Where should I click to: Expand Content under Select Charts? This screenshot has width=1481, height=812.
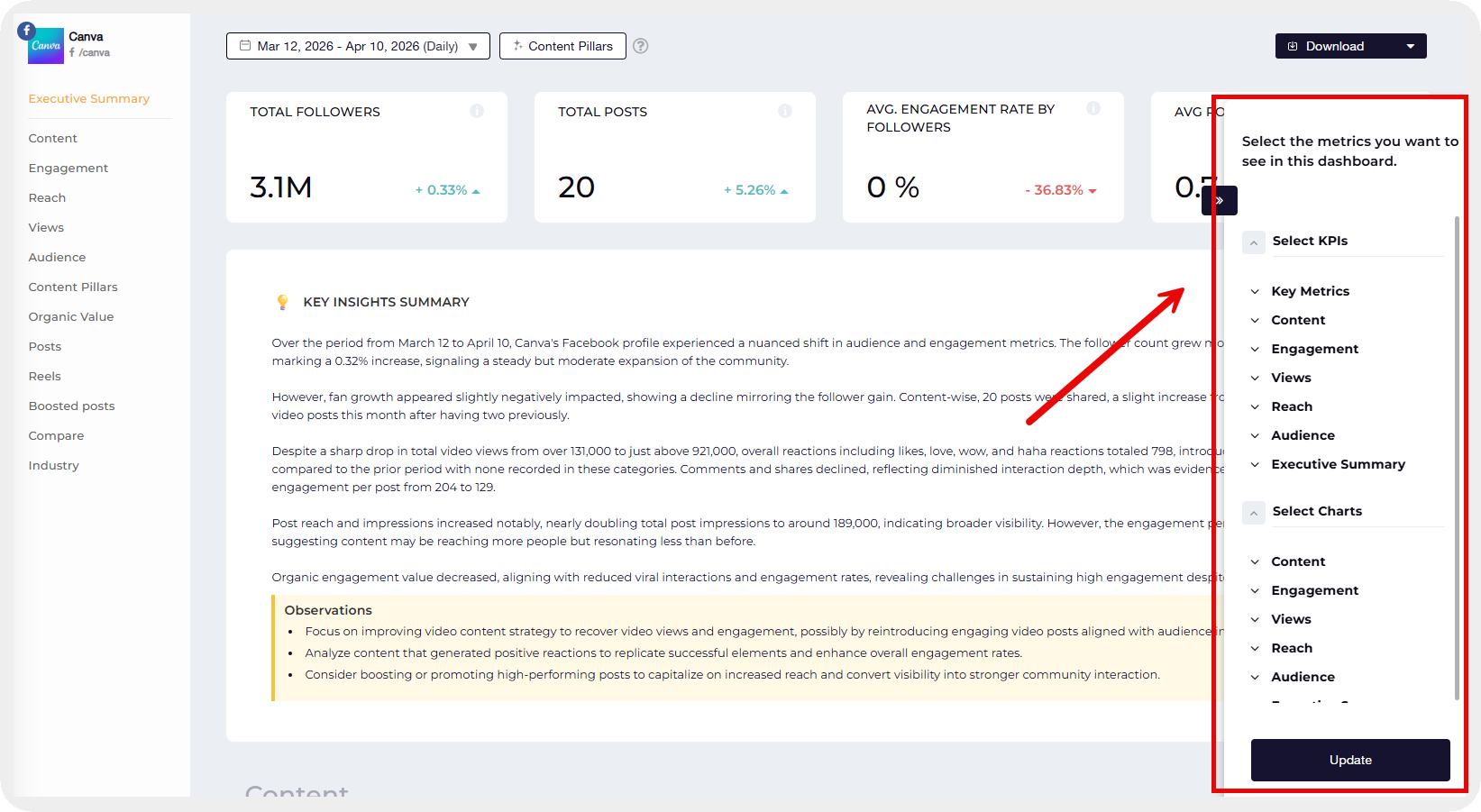[1255, 561]
